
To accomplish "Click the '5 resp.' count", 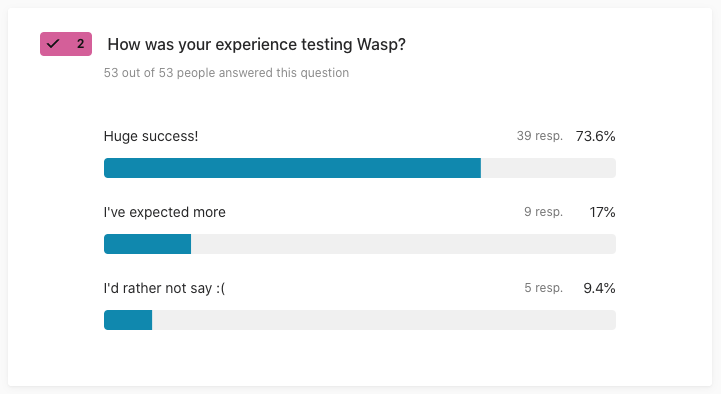I will [544, 288].
